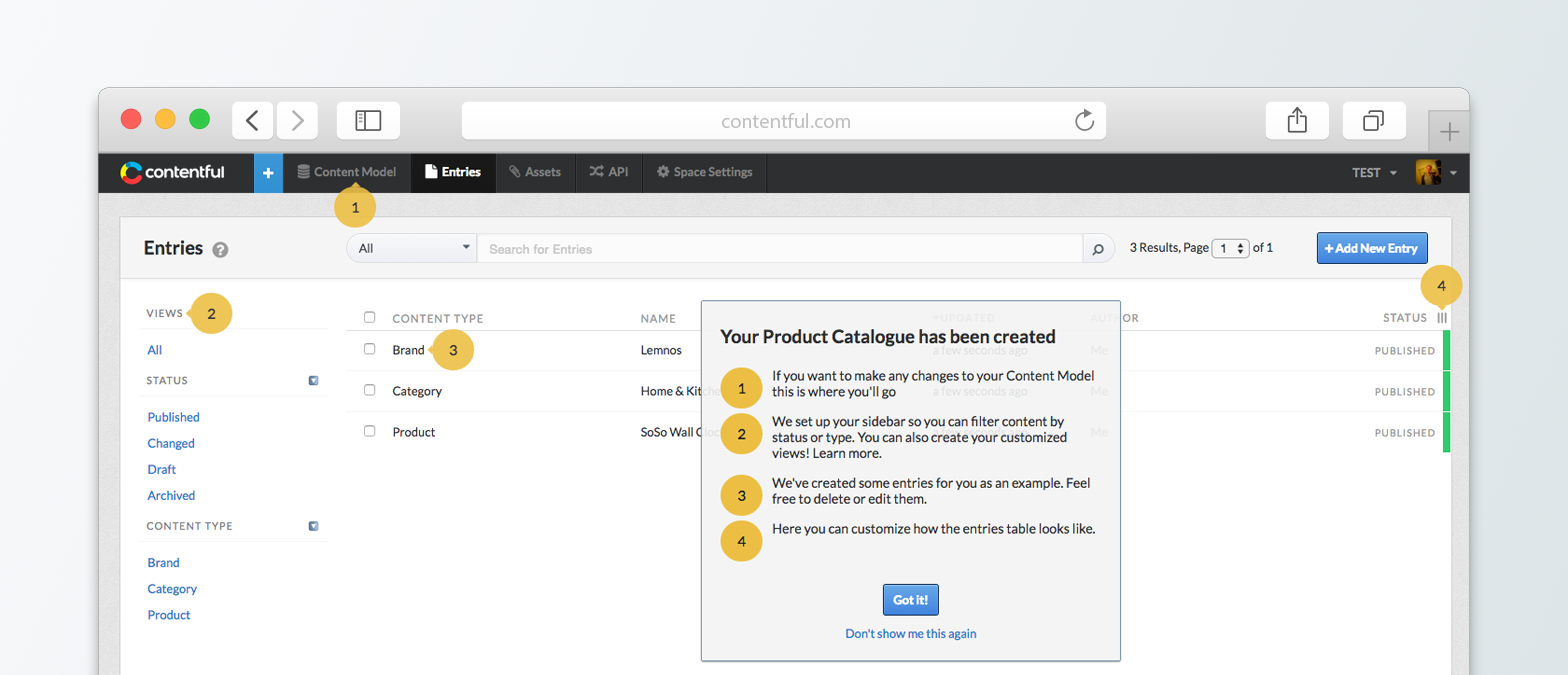The width and height of the screenshot is (1568, 675).
Task: Open the API tab
Action: coord(608,172)
